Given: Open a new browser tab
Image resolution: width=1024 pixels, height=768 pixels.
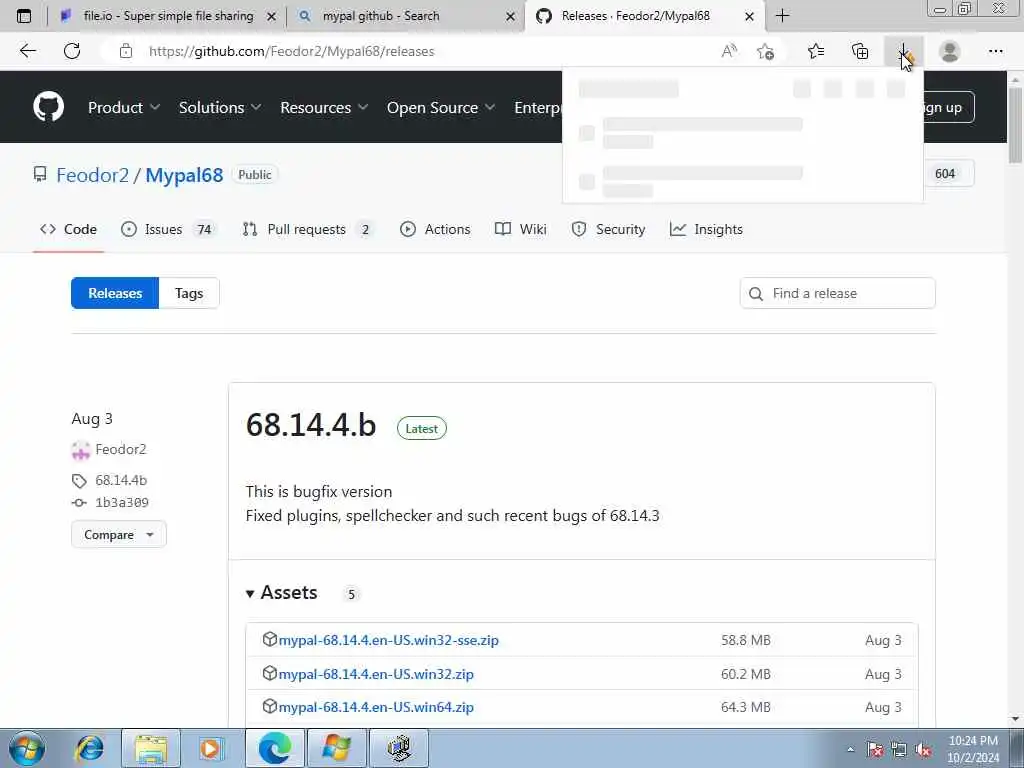Looking at the screenshot, I should coord(782,16).
